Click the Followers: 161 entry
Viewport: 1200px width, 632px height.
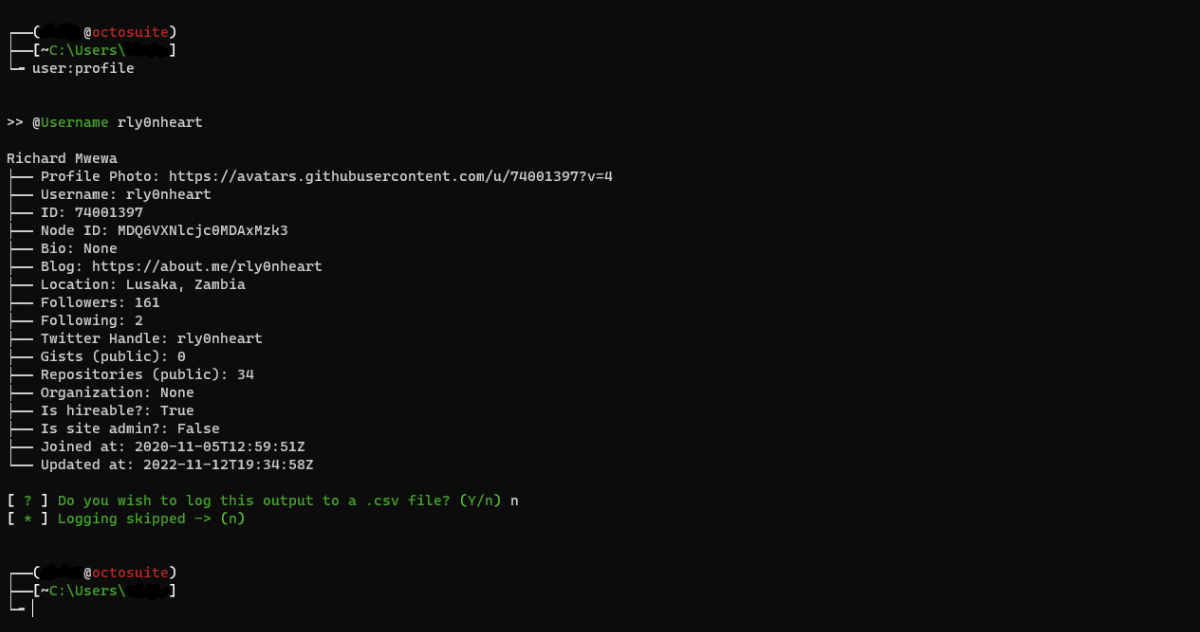tap(100, 302)
